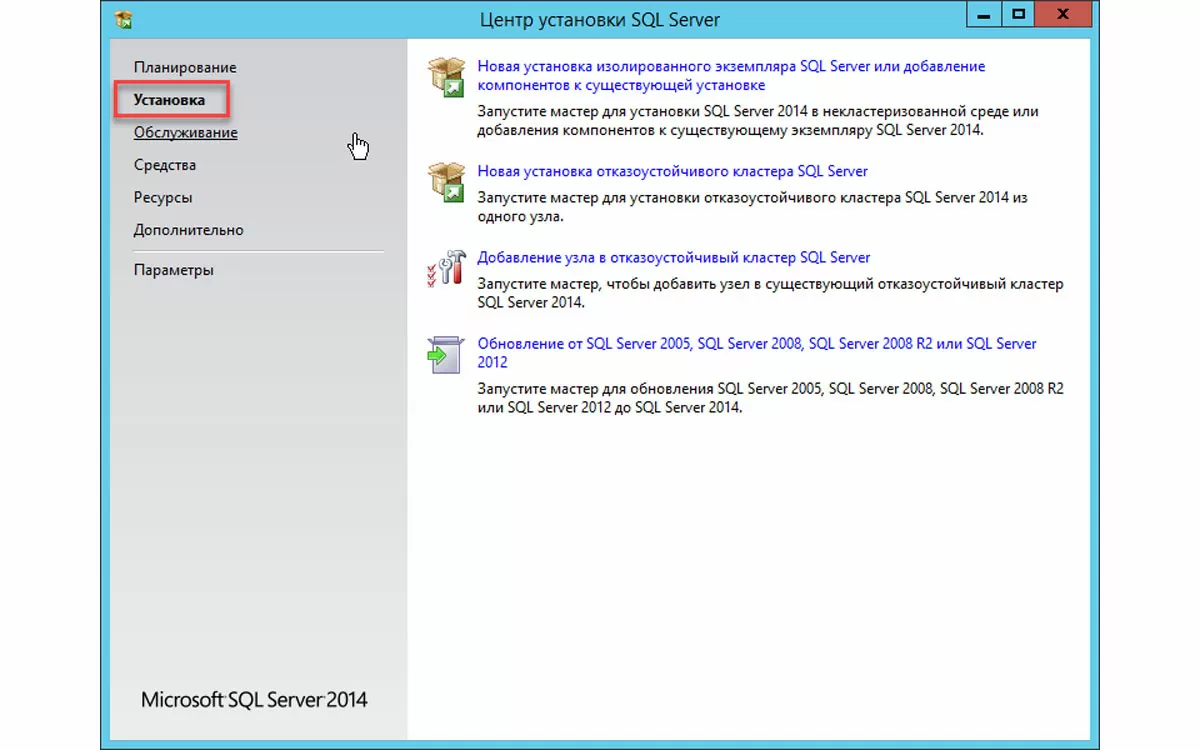Click the box icon for new standalone installation
Image resolution: width=1200 pixels, height=750 pixels.
point(446,76)
